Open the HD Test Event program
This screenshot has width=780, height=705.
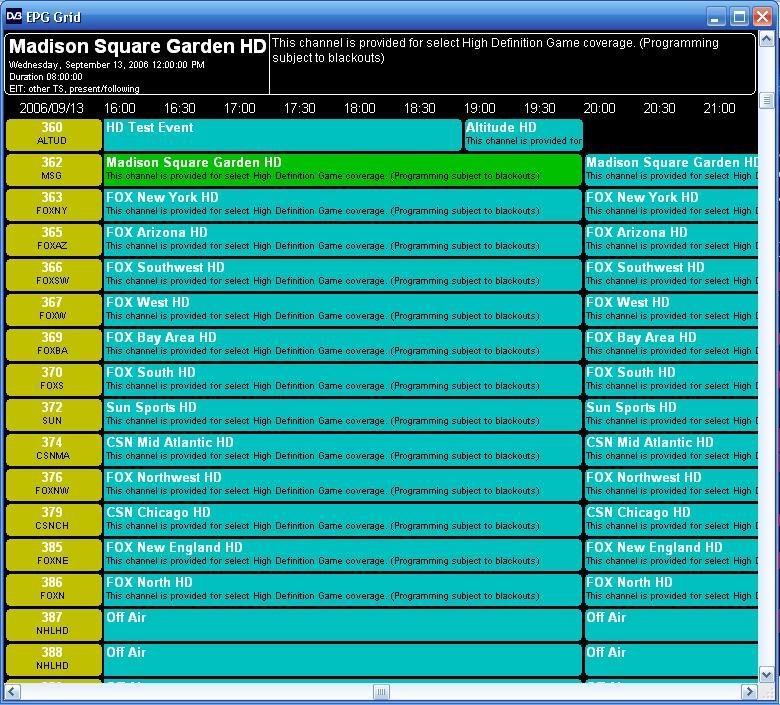(283, 134)
